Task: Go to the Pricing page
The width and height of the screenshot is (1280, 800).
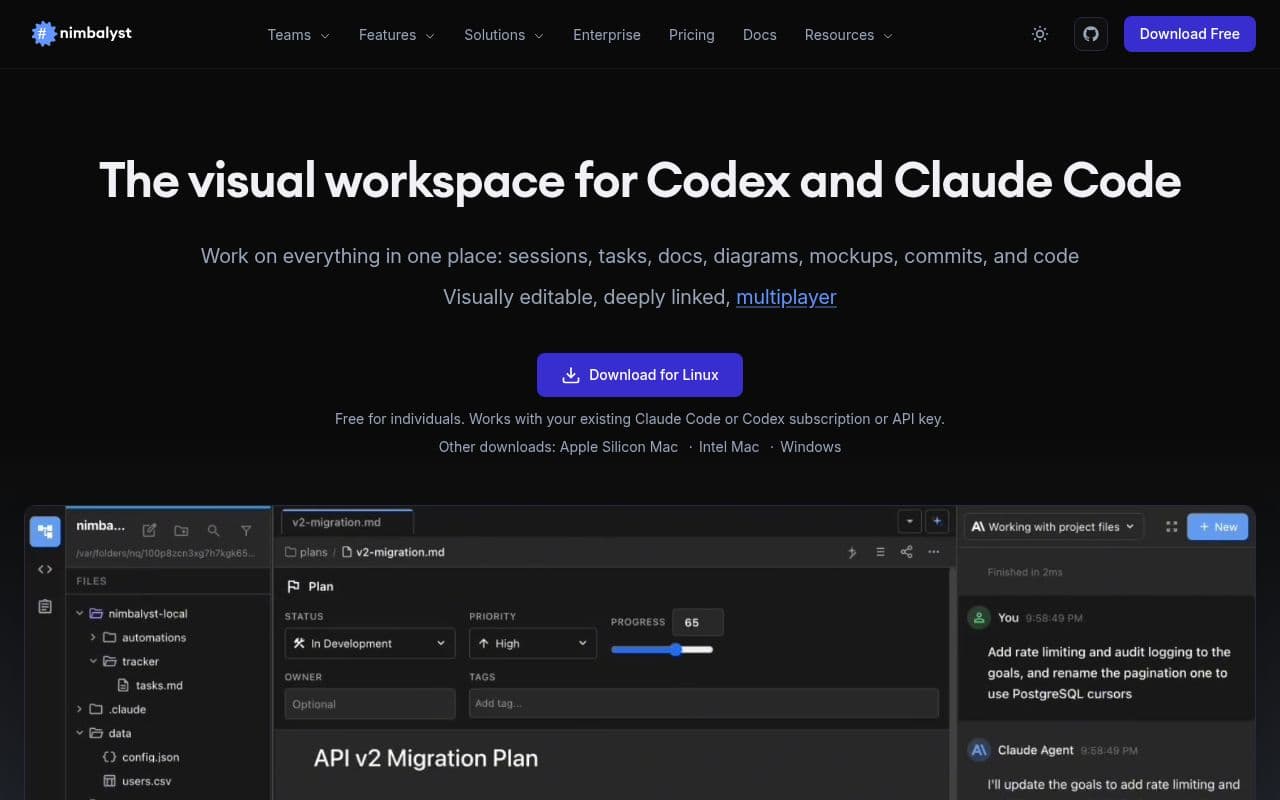Action: tap(692, 35)
